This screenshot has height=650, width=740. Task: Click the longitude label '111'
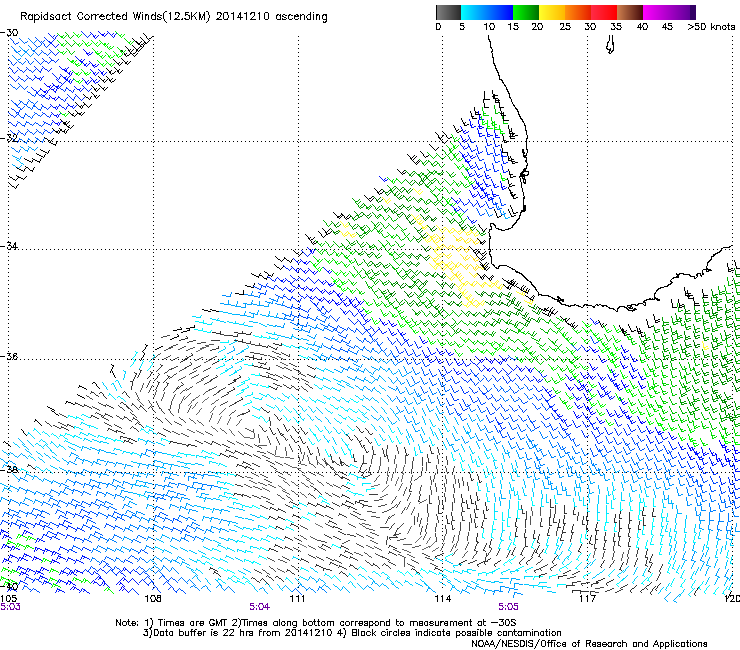(297, 599)
